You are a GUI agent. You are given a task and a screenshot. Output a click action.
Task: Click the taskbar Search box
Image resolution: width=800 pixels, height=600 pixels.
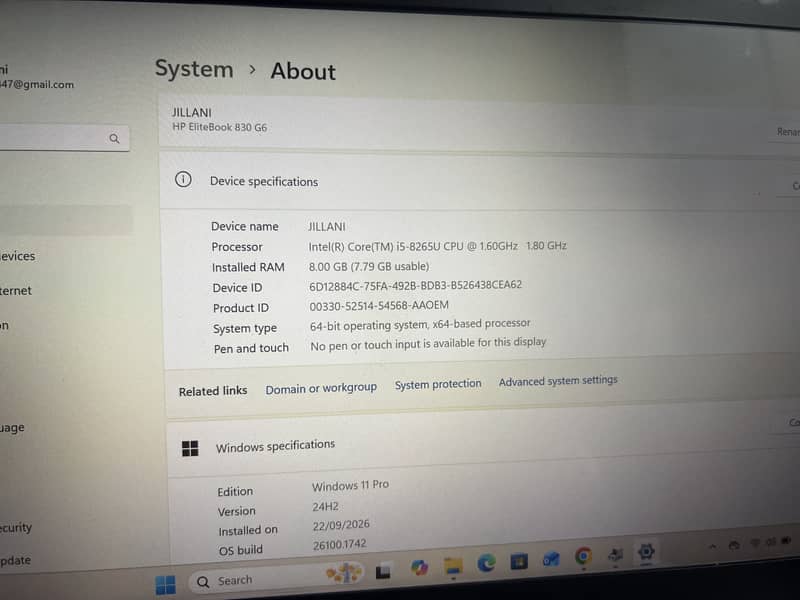point(276,579)
